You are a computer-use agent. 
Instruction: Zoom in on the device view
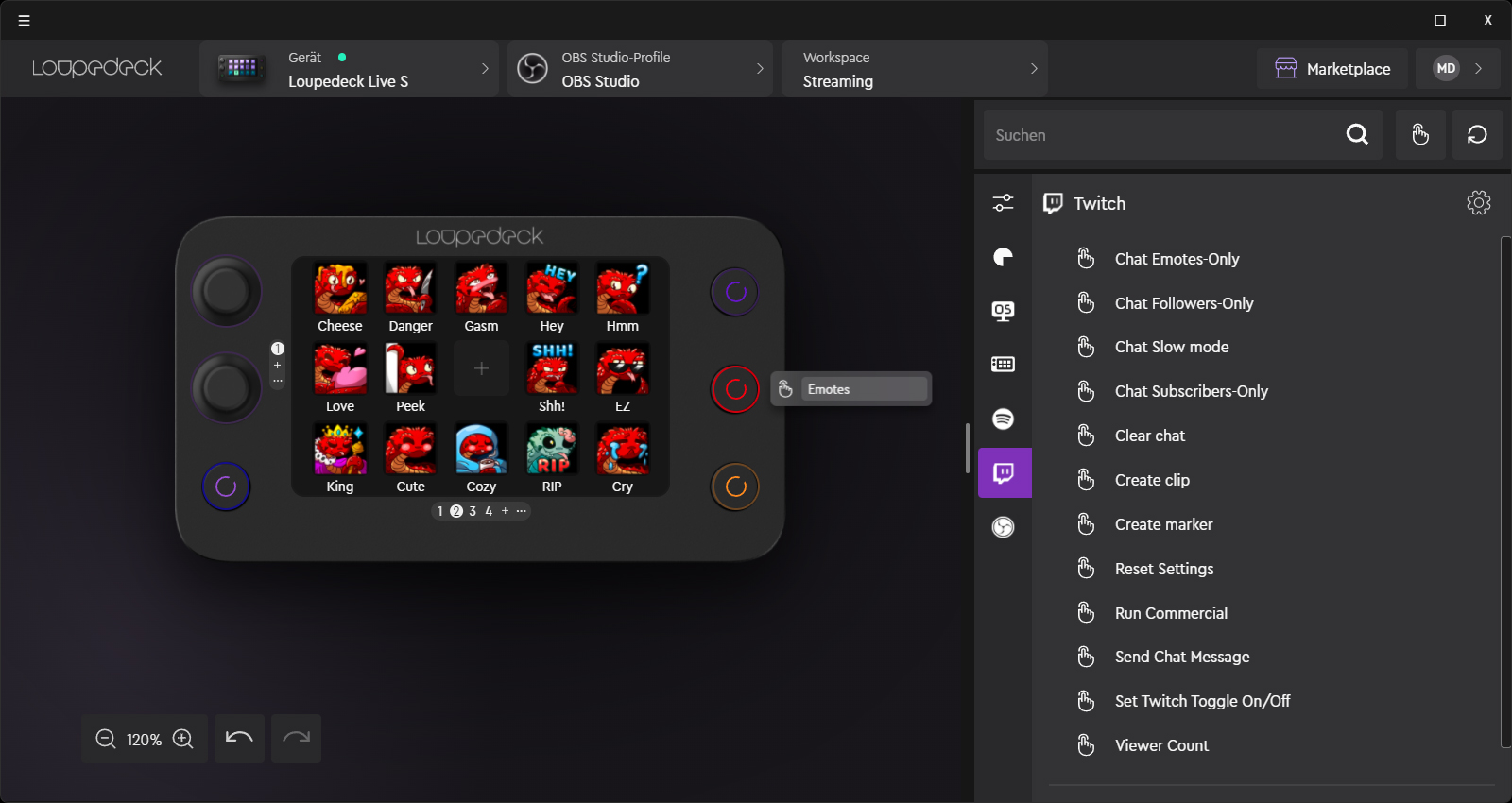click(183, 739)
